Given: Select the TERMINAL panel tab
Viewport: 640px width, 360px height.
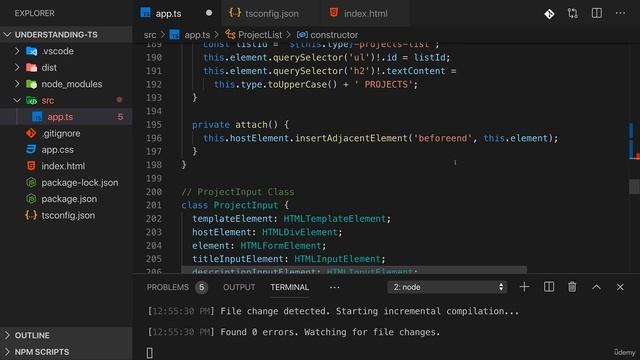Looking at the screenshot, I should (290, 287).
